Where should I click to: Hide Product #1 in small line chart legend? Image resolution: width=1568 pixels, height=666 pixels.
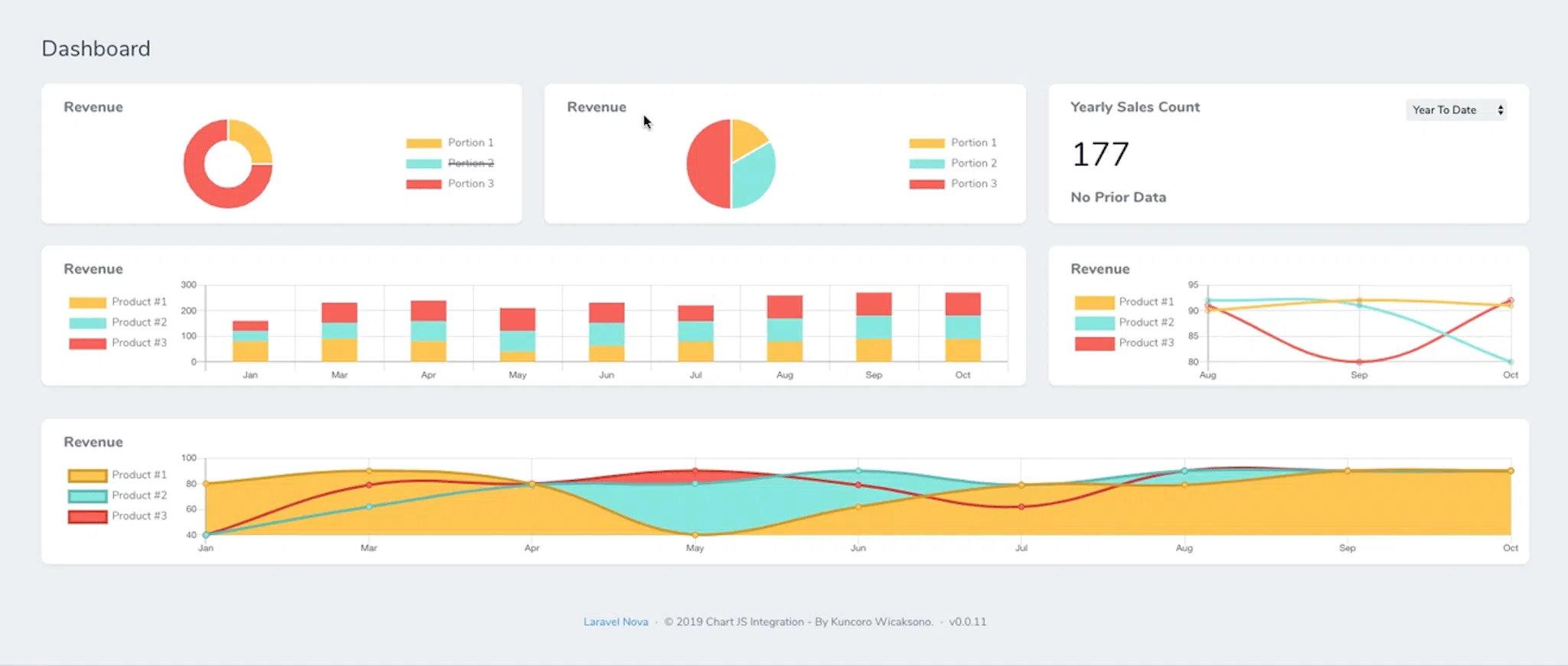point(1124,302)
